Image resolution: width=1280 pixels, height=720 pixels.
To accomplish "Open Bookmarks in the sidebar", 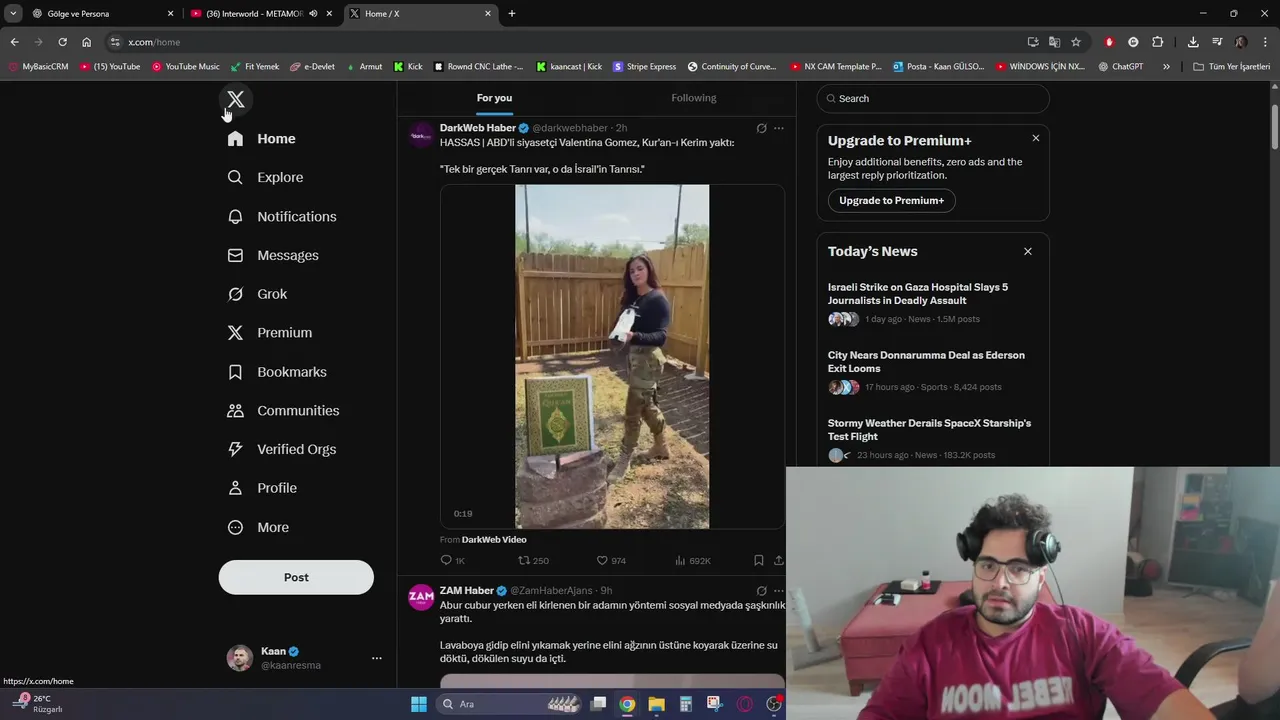I will pyautogui.click(x=278, y=372).
